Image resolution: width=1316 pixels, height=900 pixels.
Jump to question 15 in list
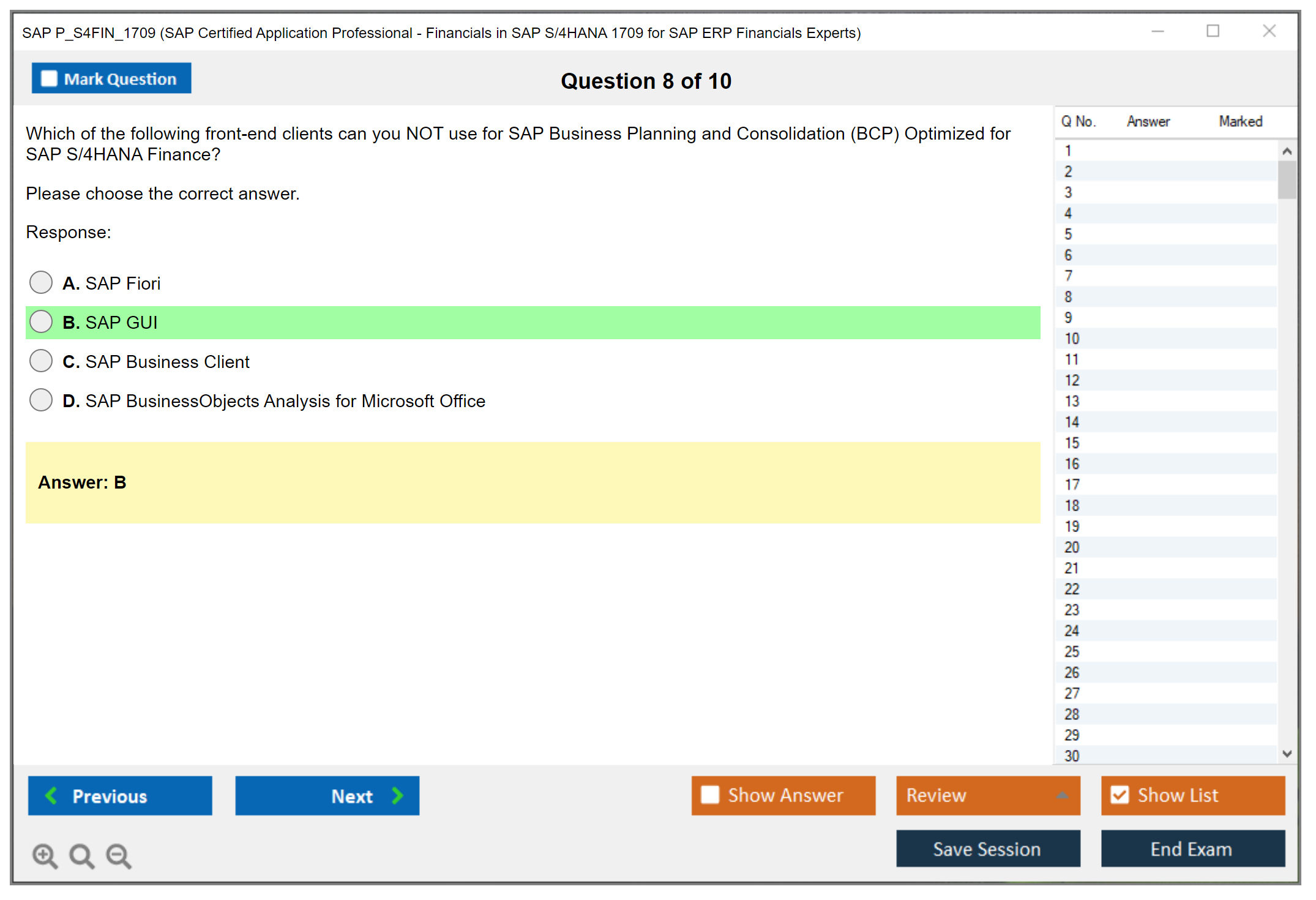(1072, 443)
